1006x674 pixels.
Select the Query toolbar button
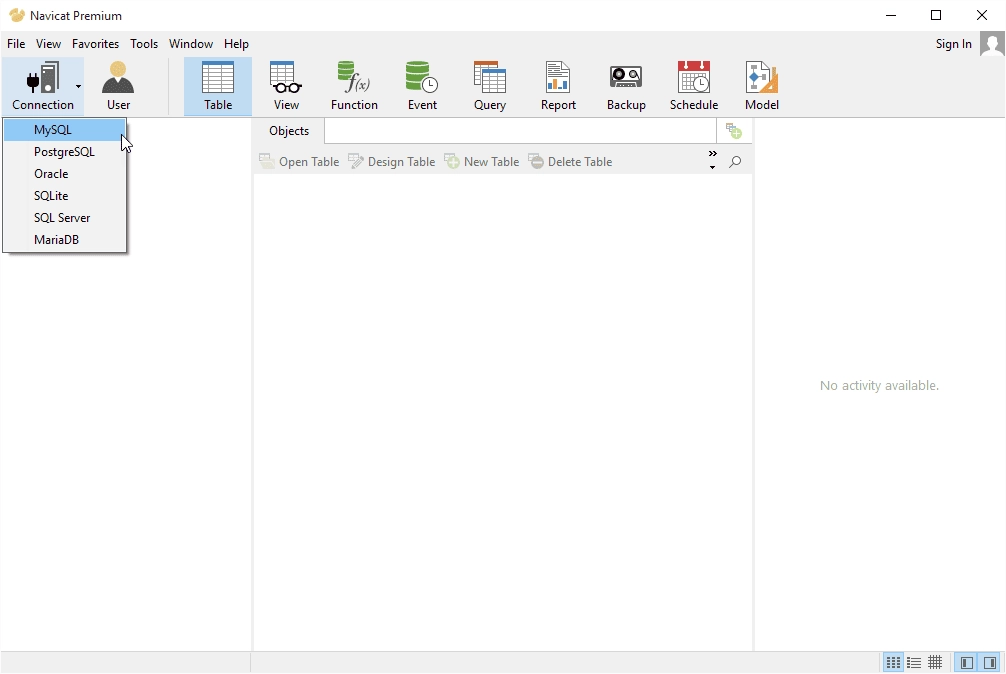[x=490, y=86]
